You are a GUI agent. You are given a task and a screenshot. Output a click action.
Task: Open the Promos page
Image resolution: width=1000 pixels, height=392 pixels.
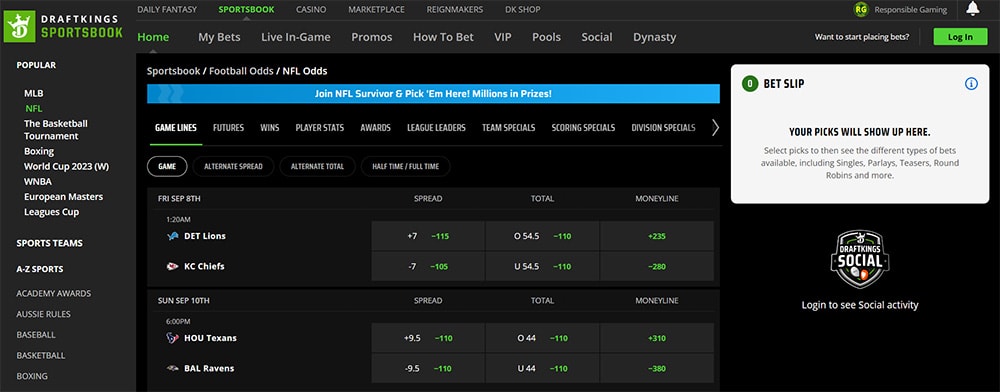[x=372, y=37]
